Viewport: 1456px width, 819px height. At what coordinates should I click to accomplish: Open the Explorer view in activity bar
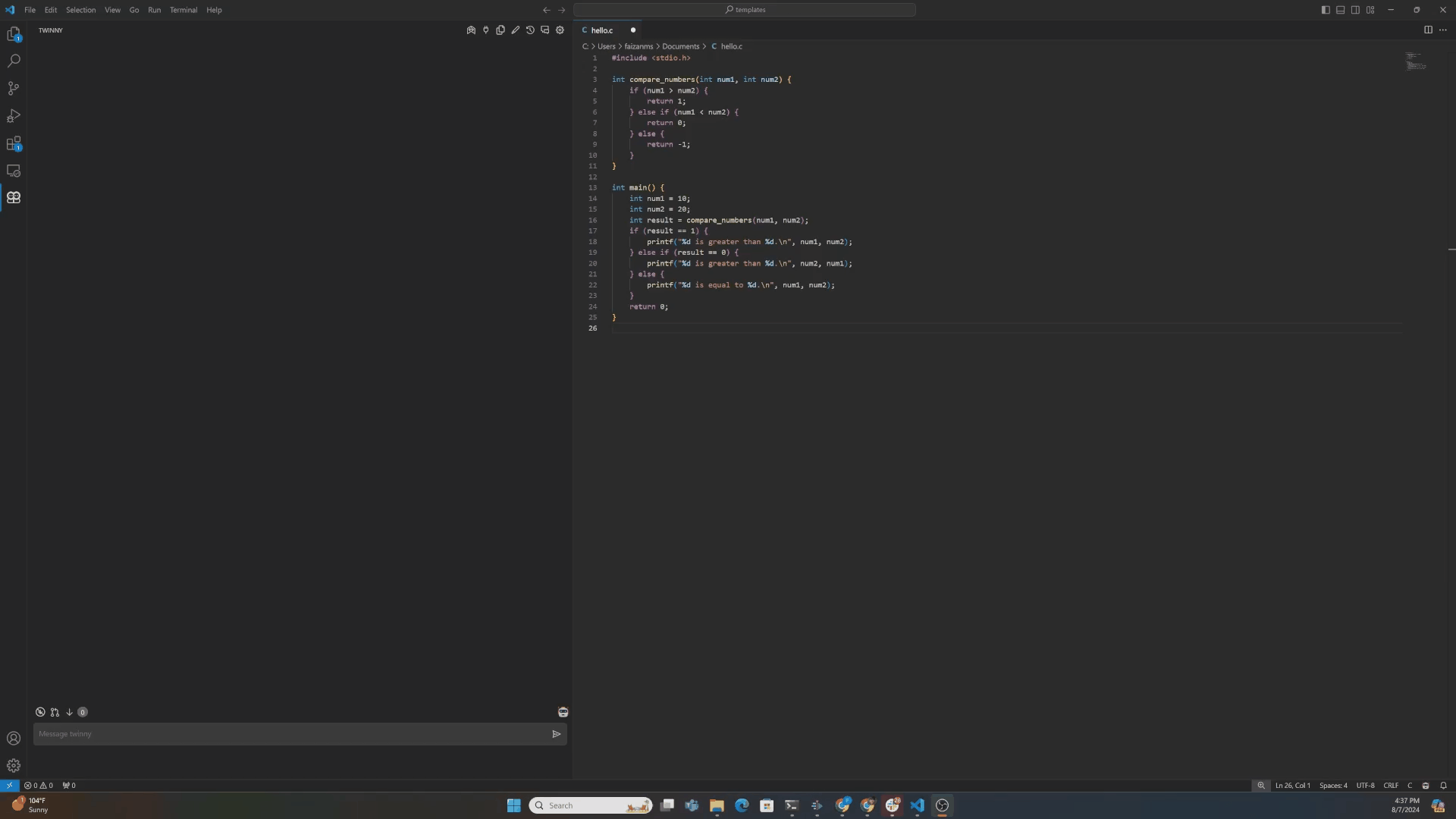[x=14, y=34]
